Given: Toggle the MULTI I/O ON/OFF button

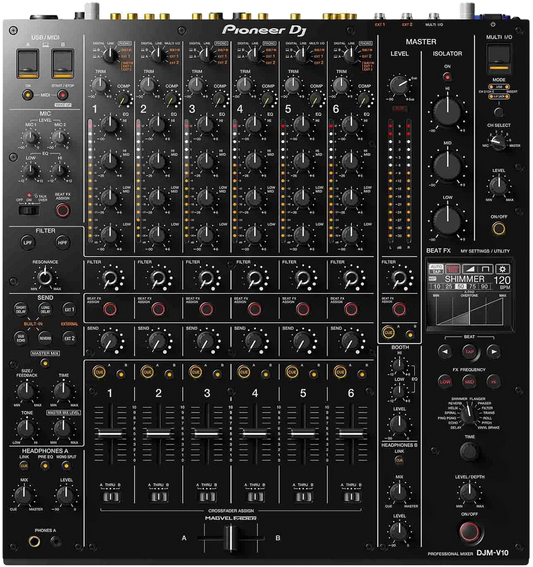Looking at the screenshot, I should [499, 229].
